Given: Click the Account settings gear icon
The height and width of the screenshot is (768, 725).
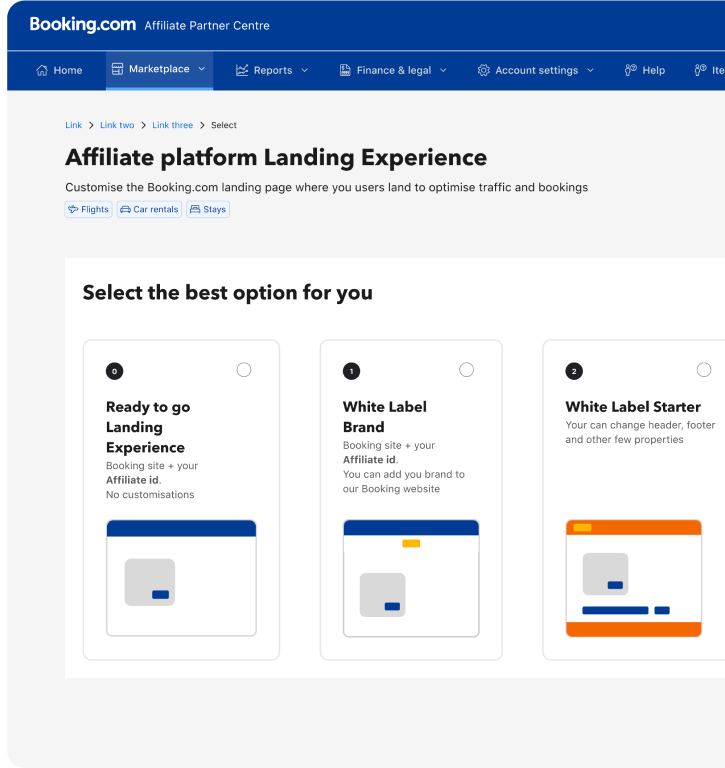Looking at the screenshot, I should coord(483,70).
